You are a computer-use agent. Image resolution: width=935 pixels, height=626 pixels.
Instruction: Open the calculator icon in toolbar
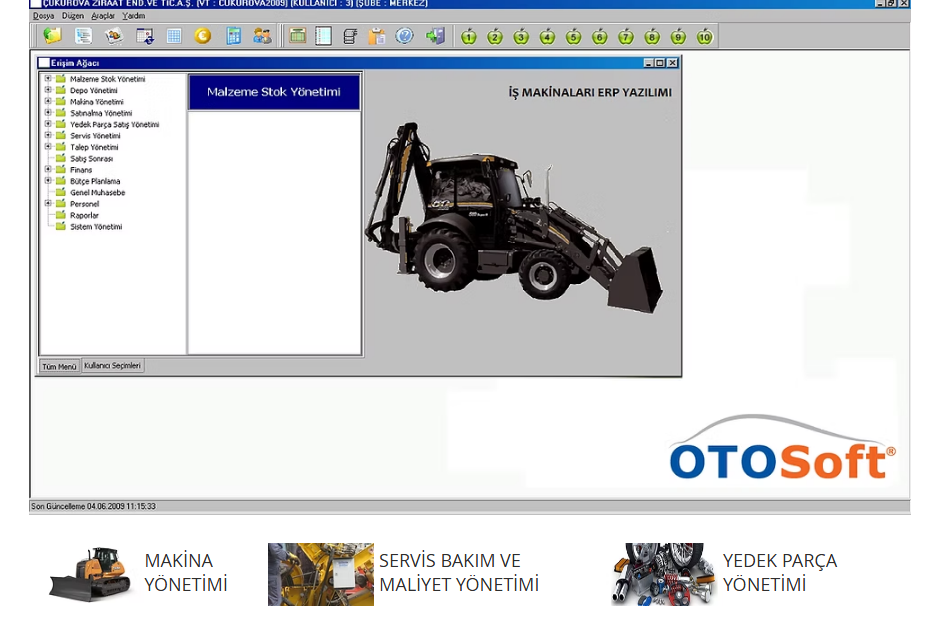coord(233,37)
